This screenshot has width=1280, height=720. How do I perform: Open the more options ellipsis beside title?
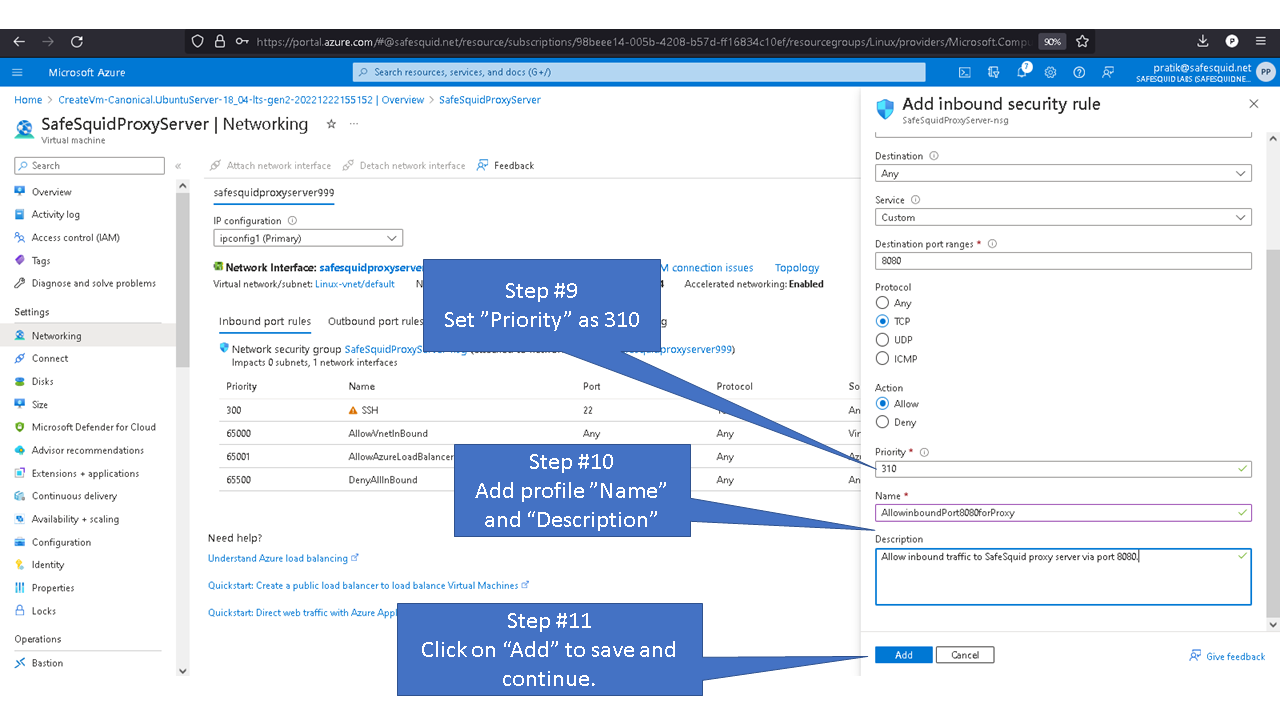[x=353, y=124]
